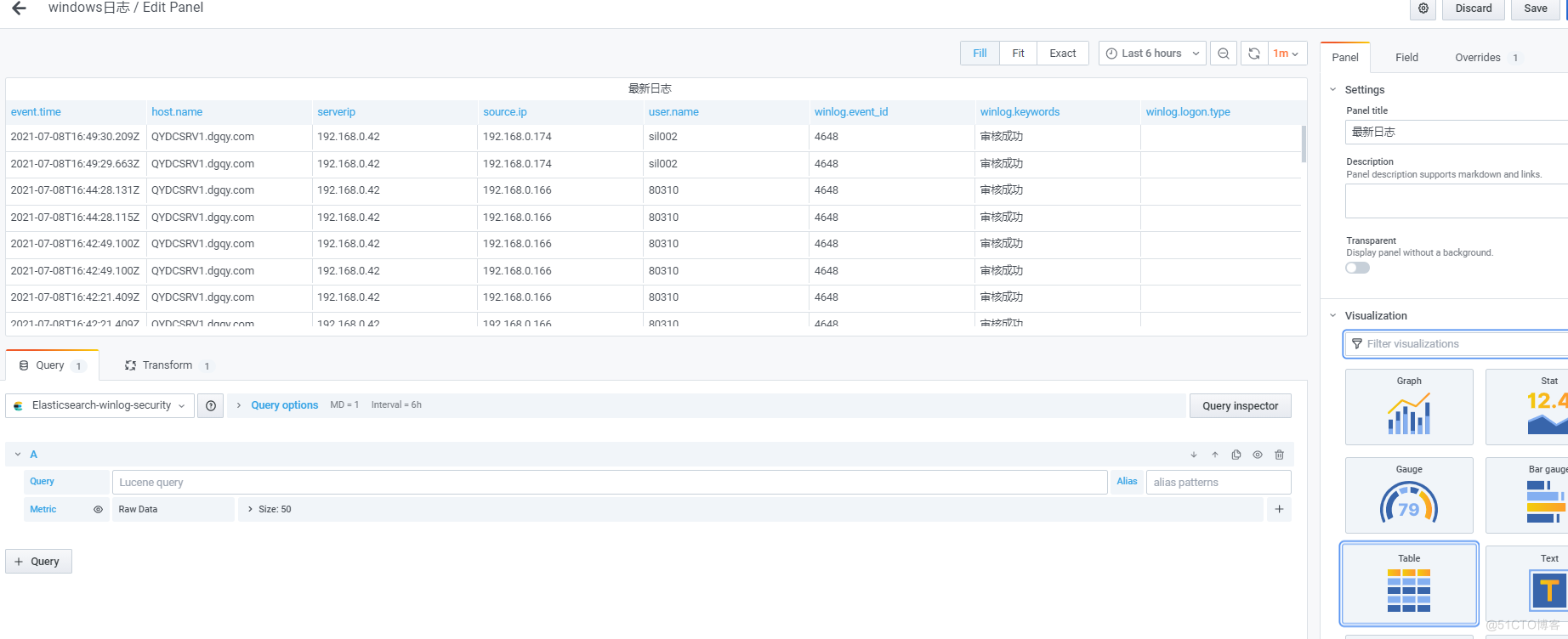The height and width of the screenshot is (639, 1568).
Task: Collapse query A row
Action: (x=18, y=455)
